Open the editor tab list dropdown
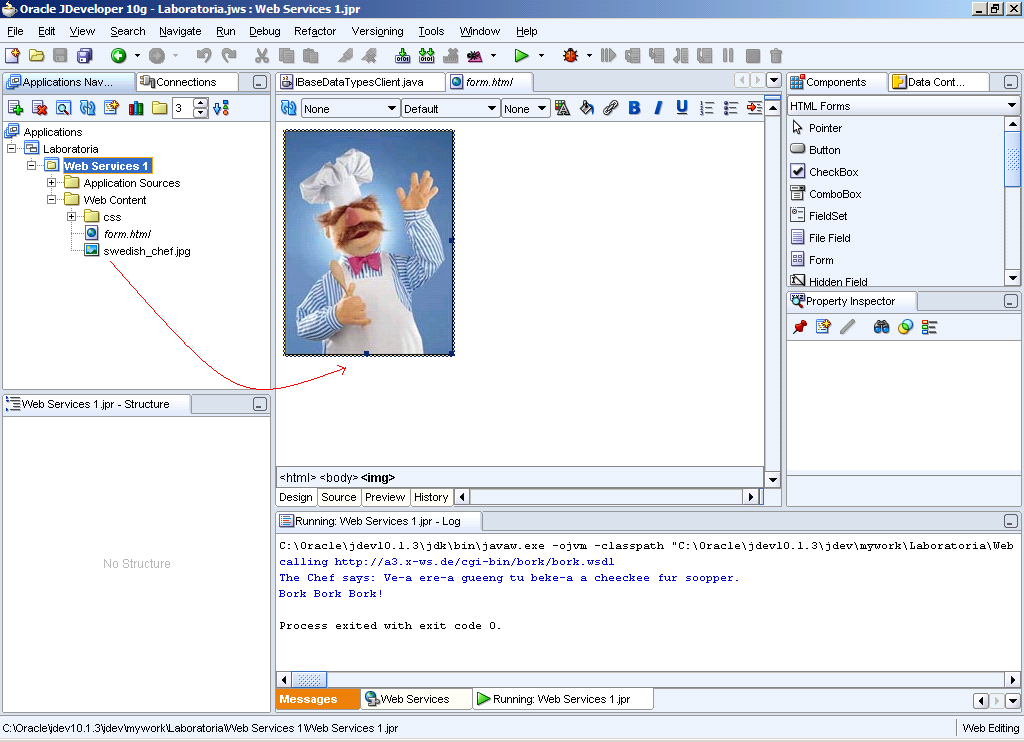The height and width of the screenshot is (742, 1024). [x=774, y=80]
